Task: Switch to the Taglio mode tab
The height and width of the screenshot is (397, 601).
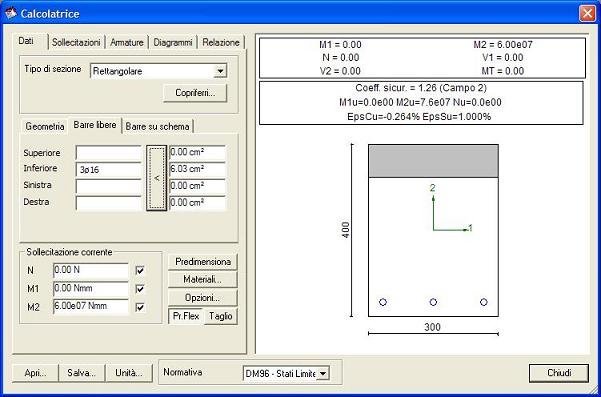Action: click(x=221, y=317)
